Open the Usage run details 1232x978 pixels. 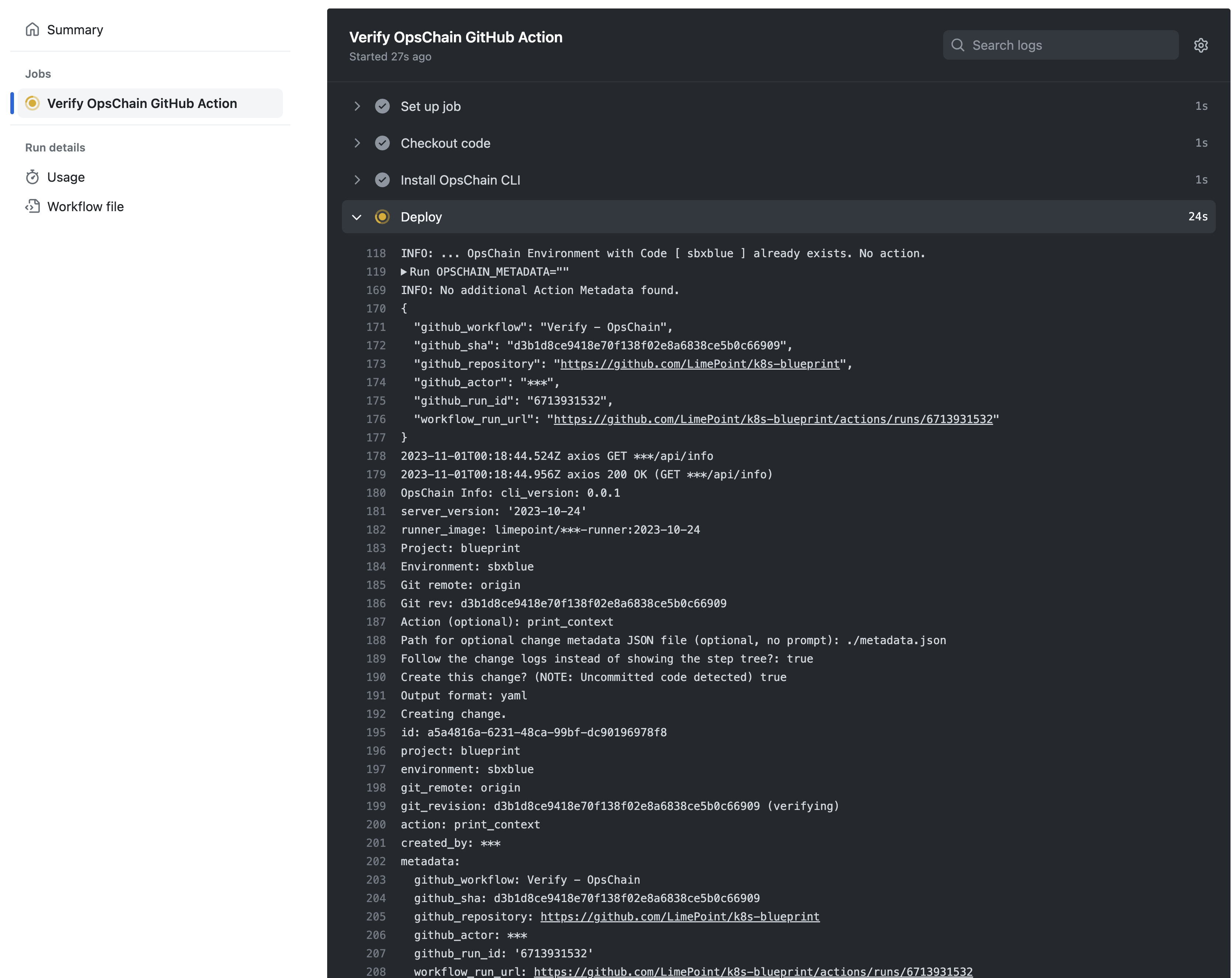tap(66, 177)
